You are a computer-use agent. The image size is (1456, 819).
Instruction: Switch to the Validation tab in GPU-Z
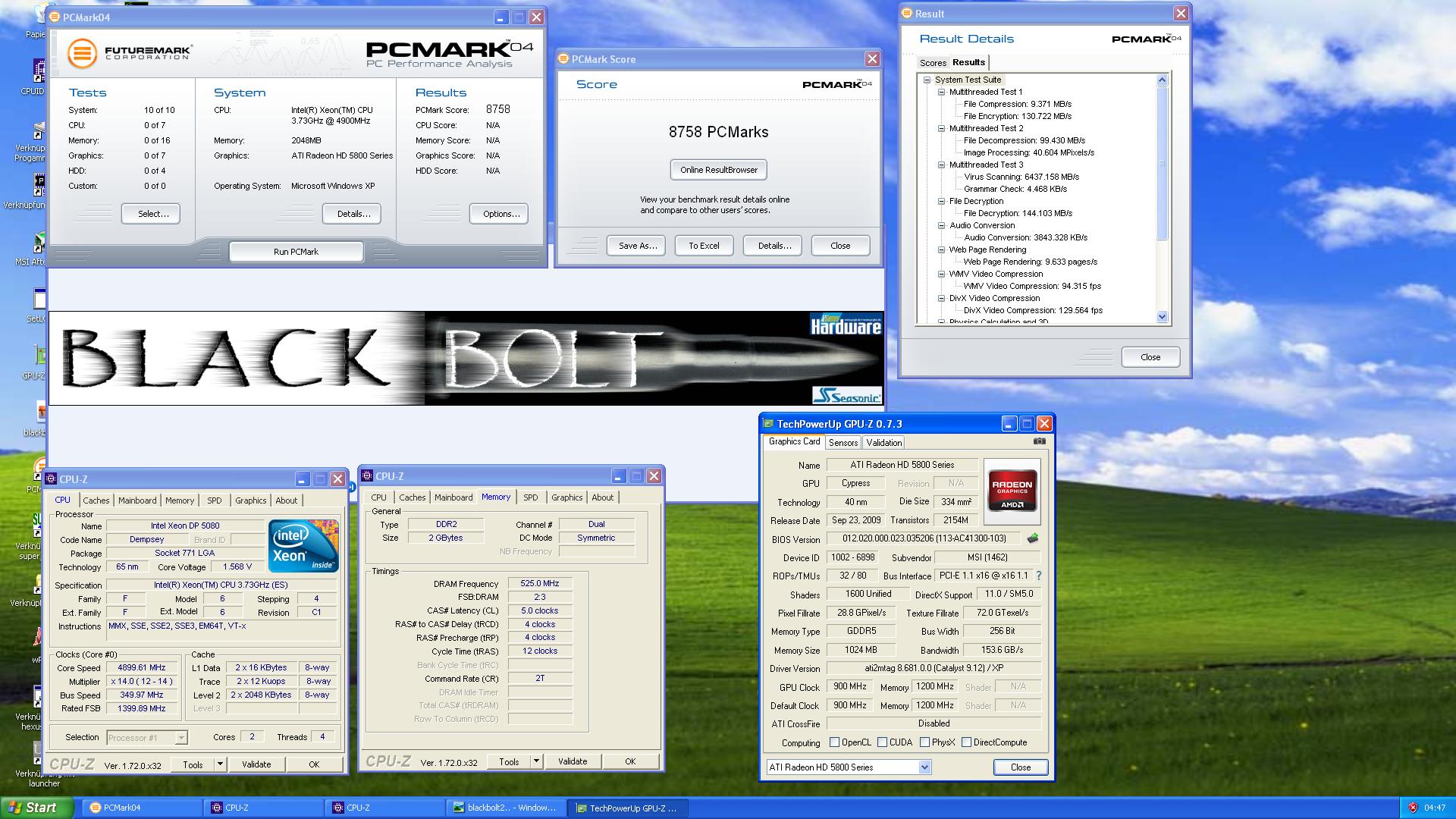[883, 443]
